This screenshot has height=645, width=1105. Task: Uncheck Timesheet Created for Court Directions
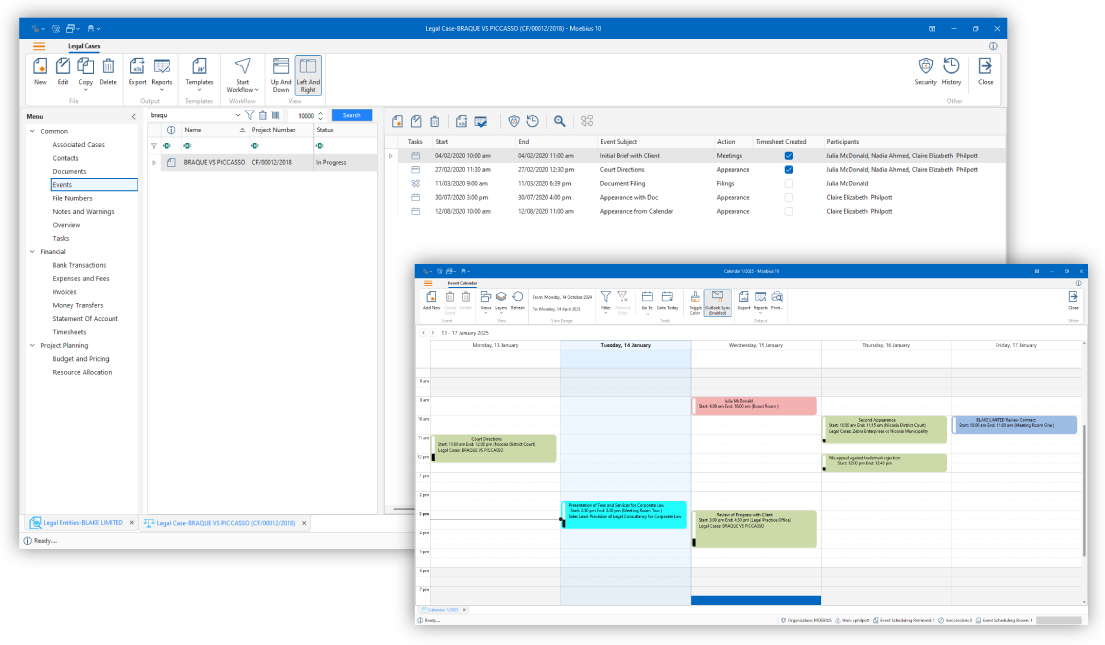coord(789,170)
